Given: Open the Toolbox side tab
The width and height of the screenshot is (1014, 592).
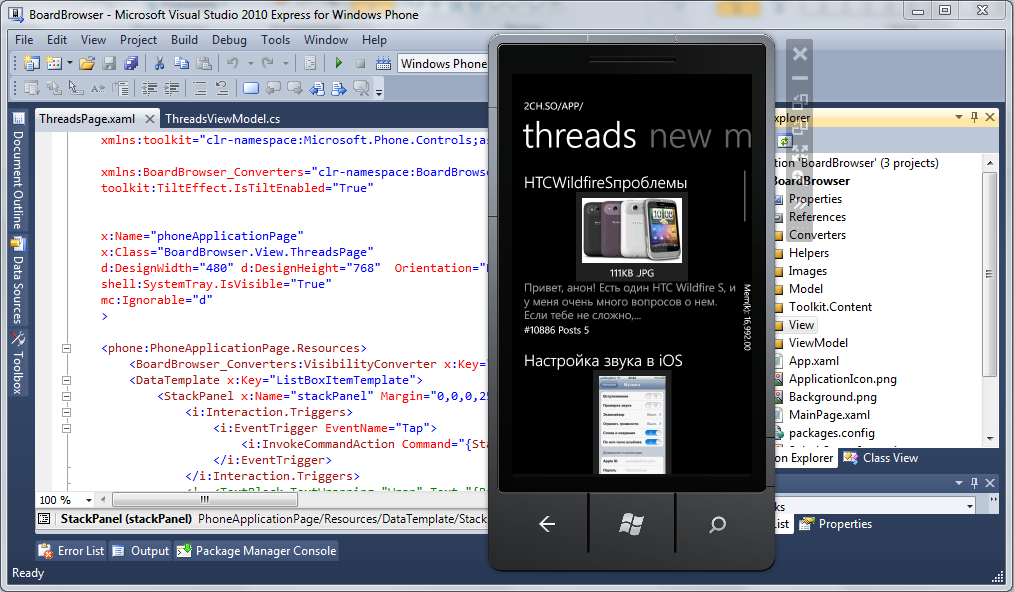Looking at the screenshot, I should pyautogui.click(x=18, y=363).
